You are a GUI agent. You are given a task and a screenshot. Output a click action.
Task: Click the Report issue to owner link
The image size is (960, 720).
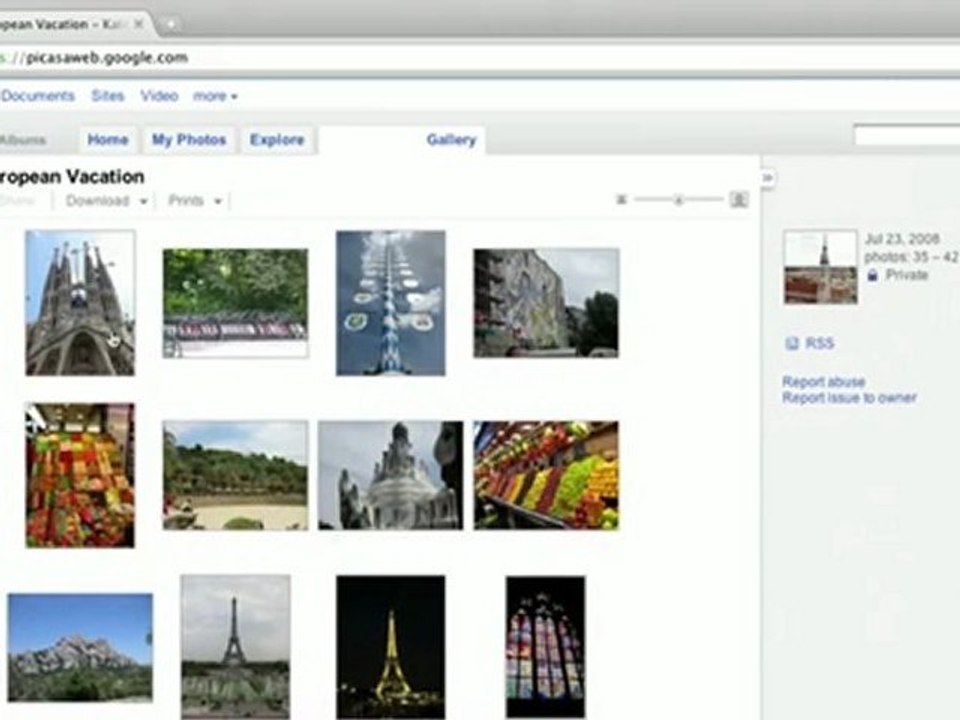click(849, 398)
